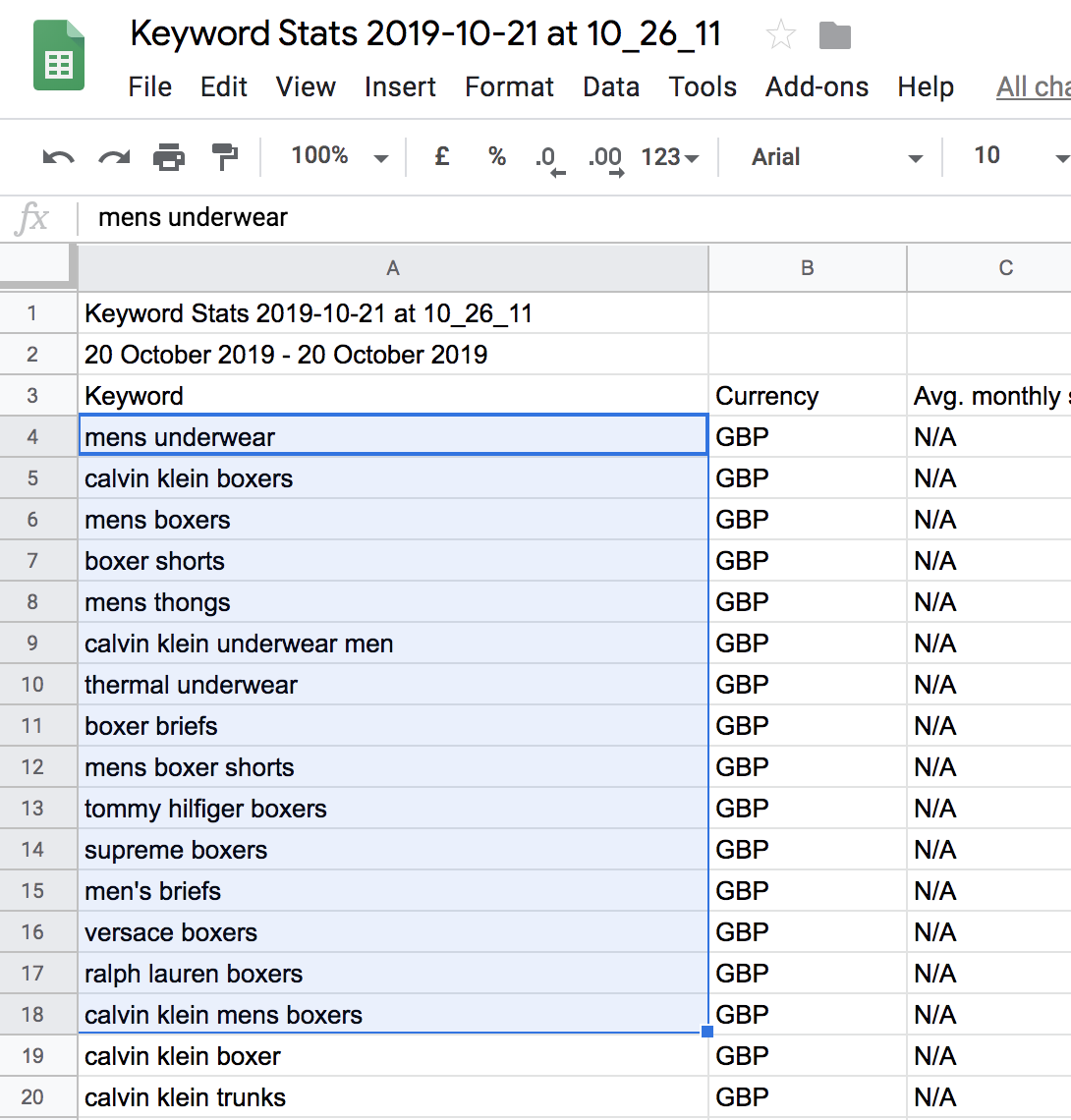Click the print icon

(169, 157)
